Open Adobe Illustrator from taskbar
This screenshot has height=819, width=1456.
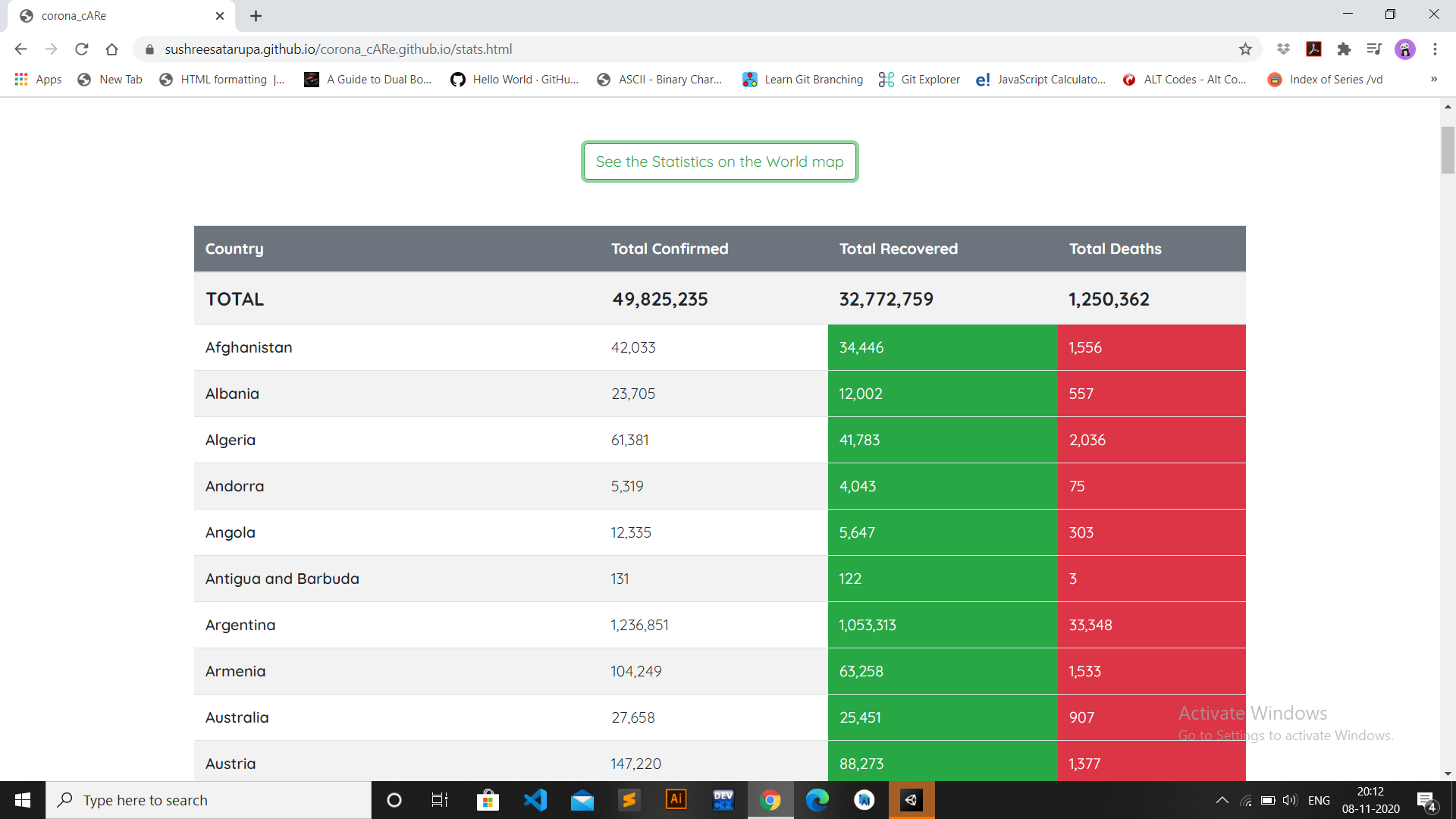pyautogui.click(x=676, y=800)
